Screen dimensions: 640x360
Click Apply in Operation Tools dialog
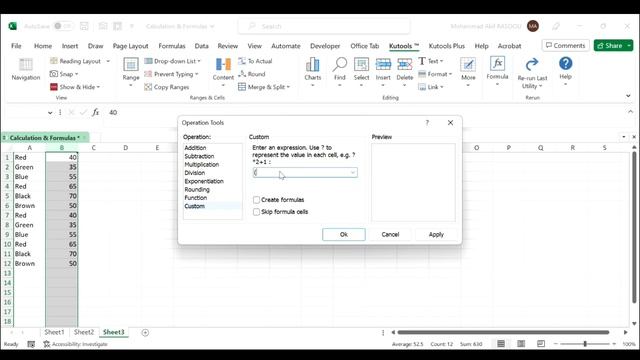tap(436, 234)
